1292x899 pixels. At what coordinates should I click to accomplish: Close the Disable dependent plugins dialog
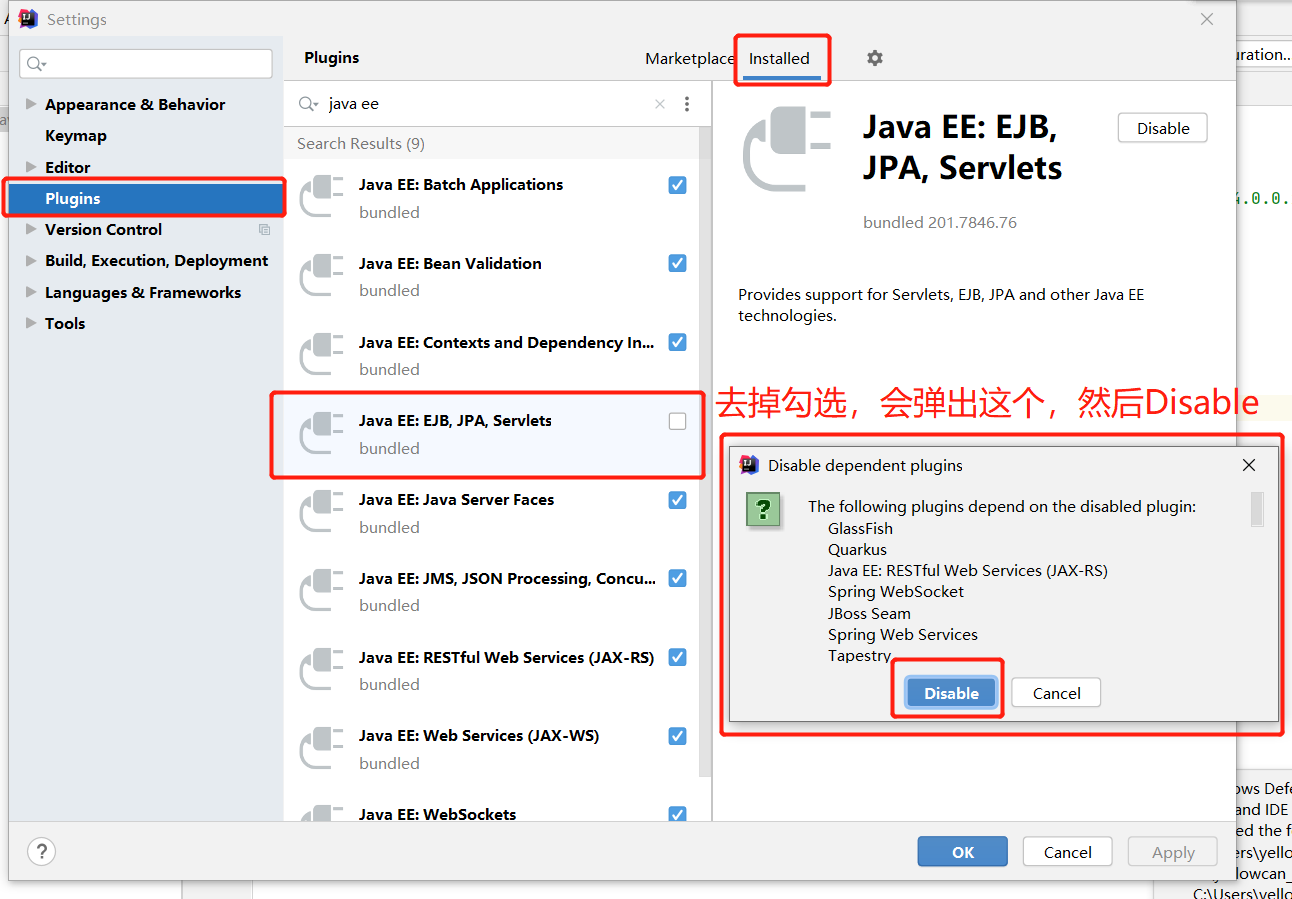coord(1249,465)
